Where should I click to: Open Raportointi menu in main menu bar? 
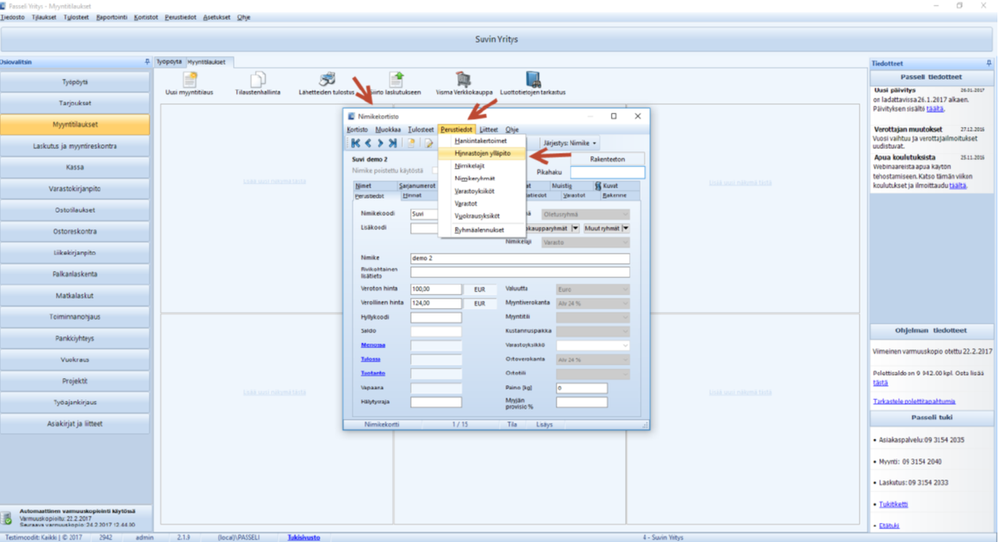(111, 17)
